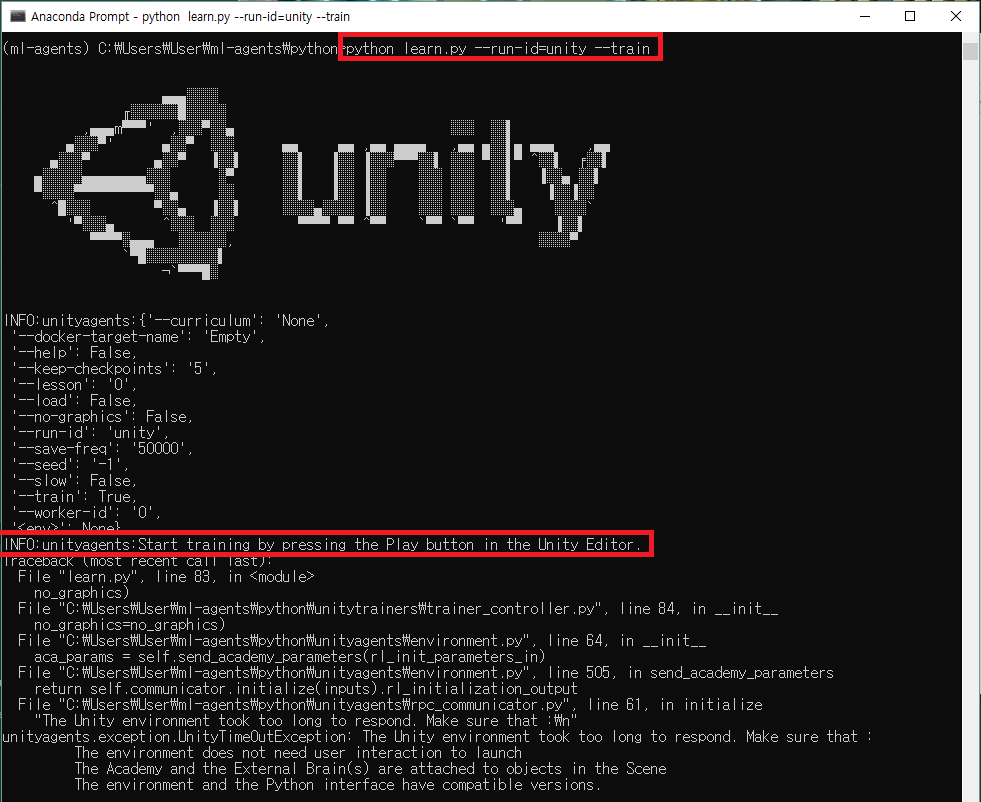Screen dimensions: 981x802
Task: Click 'The environment and the Python interface' line
Action: click(x=338, y=784)
